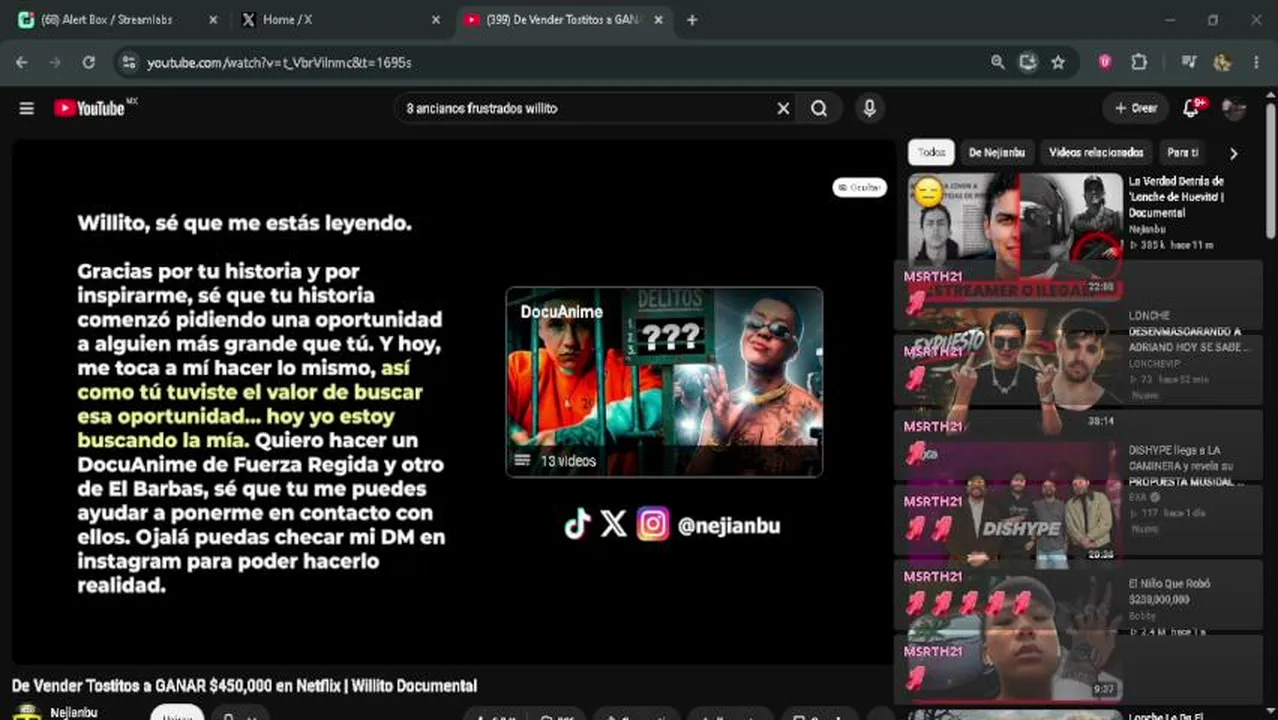The height and width of the screenshot is (720, 1278).
Task: Click the install app icon in address bar
Action: [1027, 62]
